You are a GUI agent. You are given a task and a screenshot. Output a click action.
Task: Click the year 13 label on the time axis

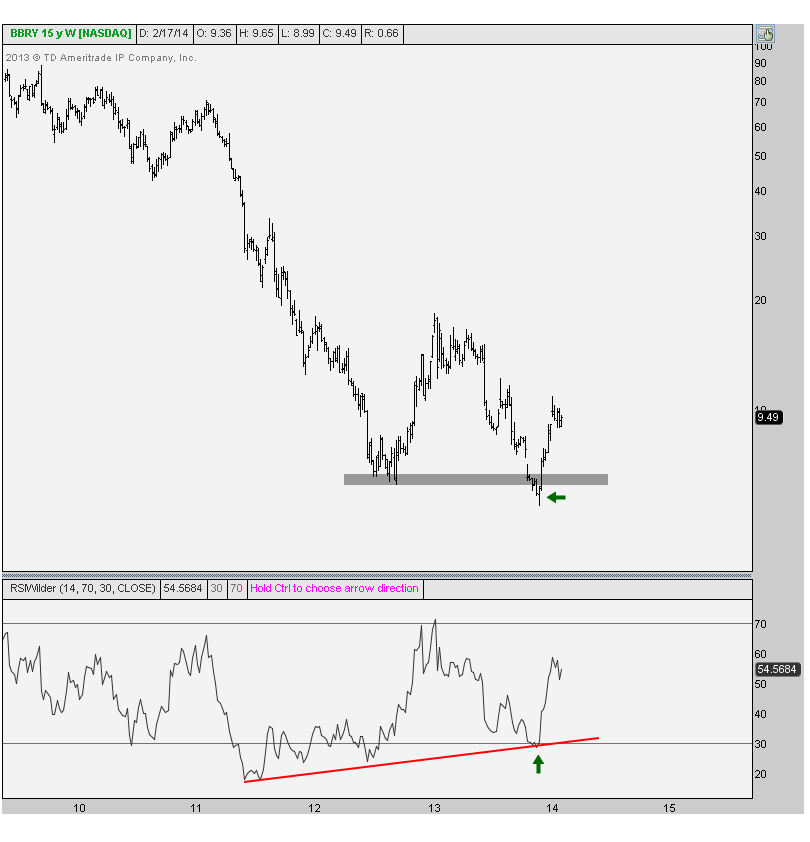[x=434, y=808]
